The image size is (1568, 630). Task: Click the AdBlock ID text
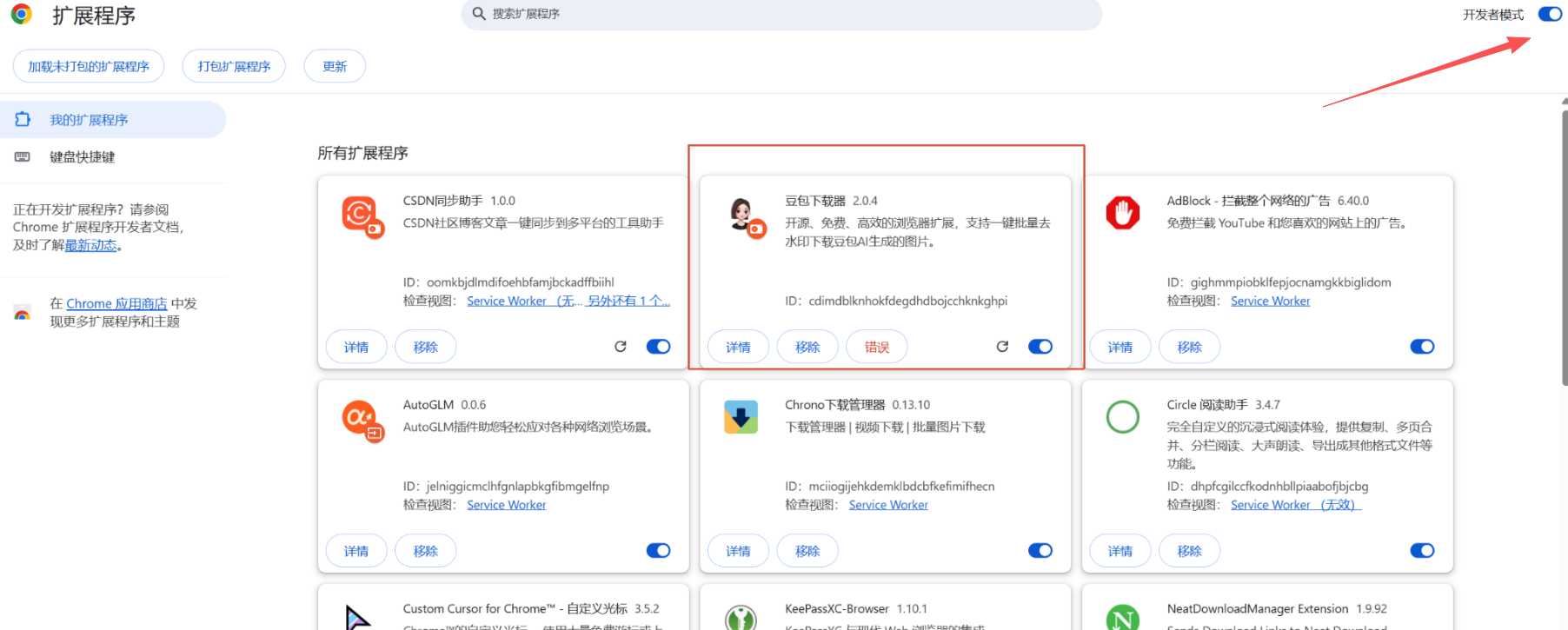[1279, 282]
